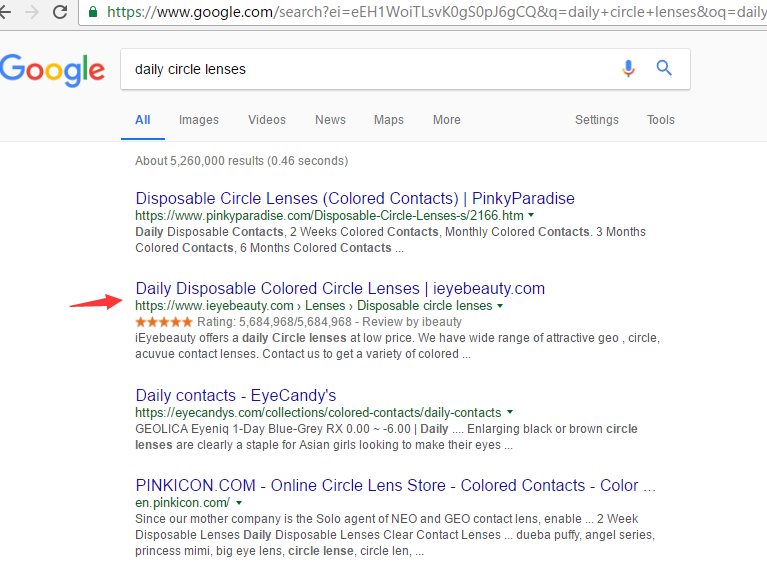The height and width of the screenshot is (581, 767).
Task: Expand dropdown arrow after 'Disposable circle lenses' breadcrumb
Action: 500,306
